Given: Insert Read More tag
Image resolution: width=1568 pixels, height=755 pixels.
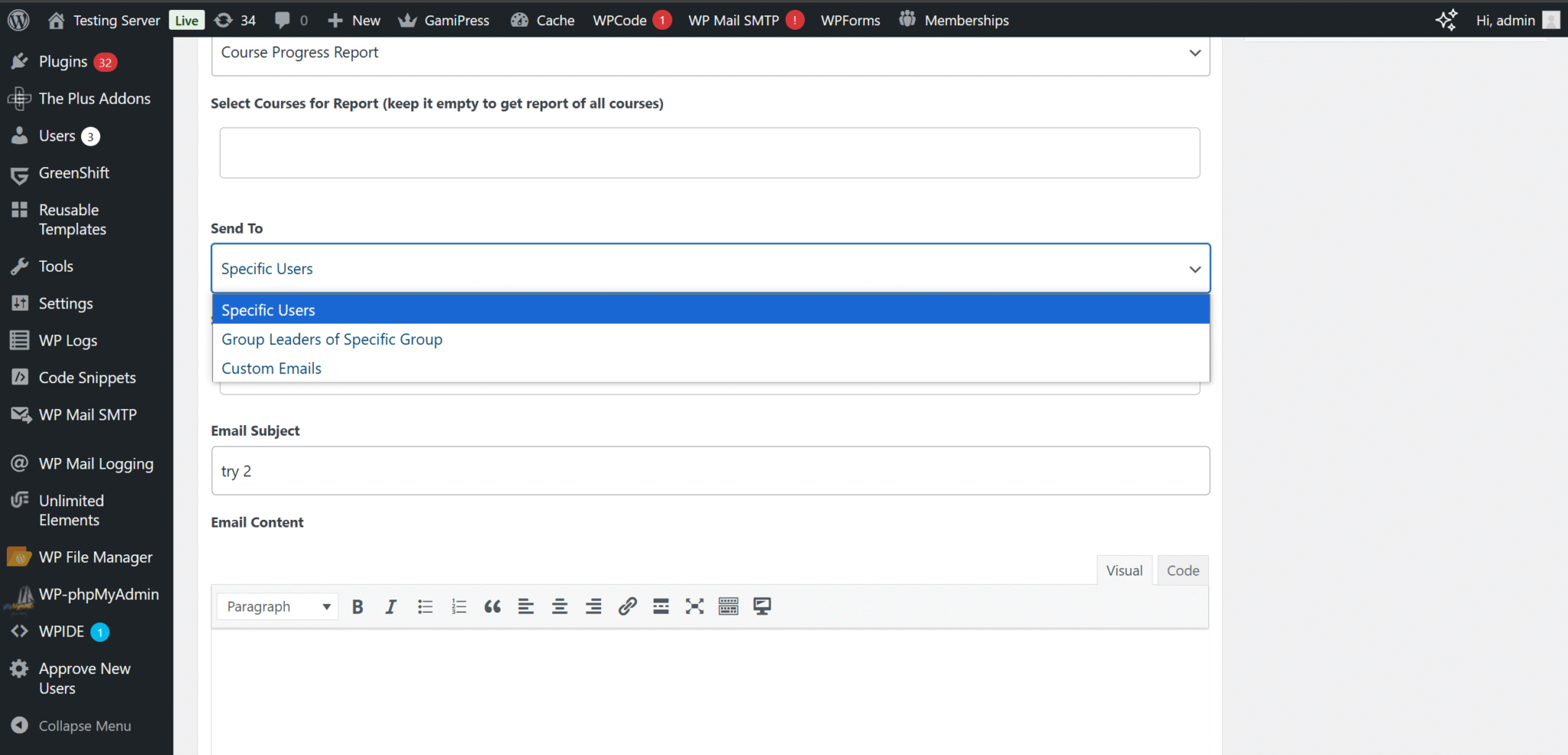Looking at the screenshot, I should pos(661,607).
